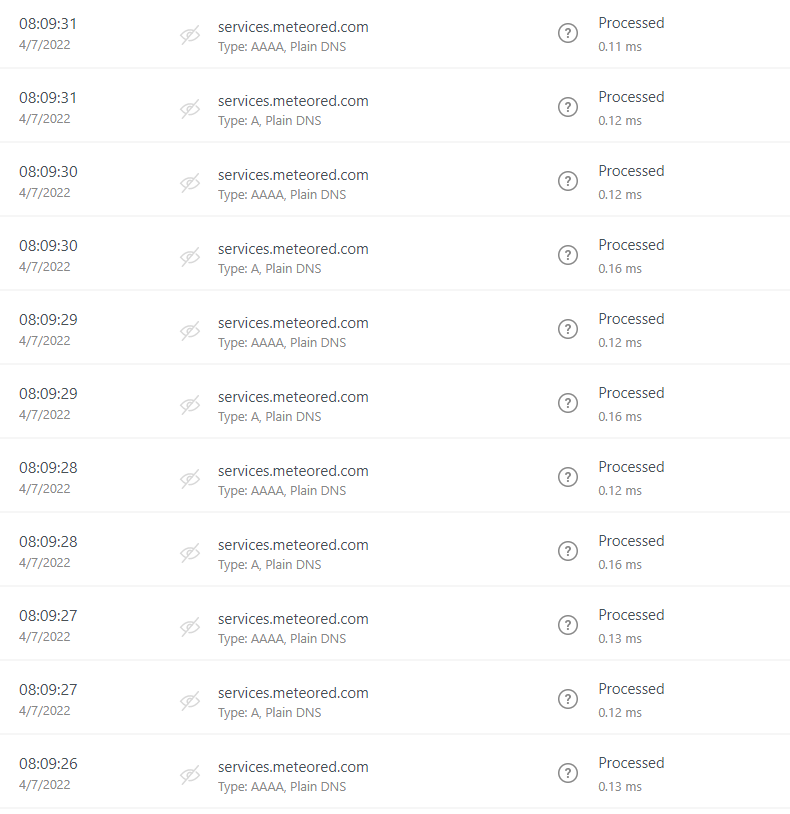Open the help icon on the 08:09:26 AAAA row

[568, 773]
